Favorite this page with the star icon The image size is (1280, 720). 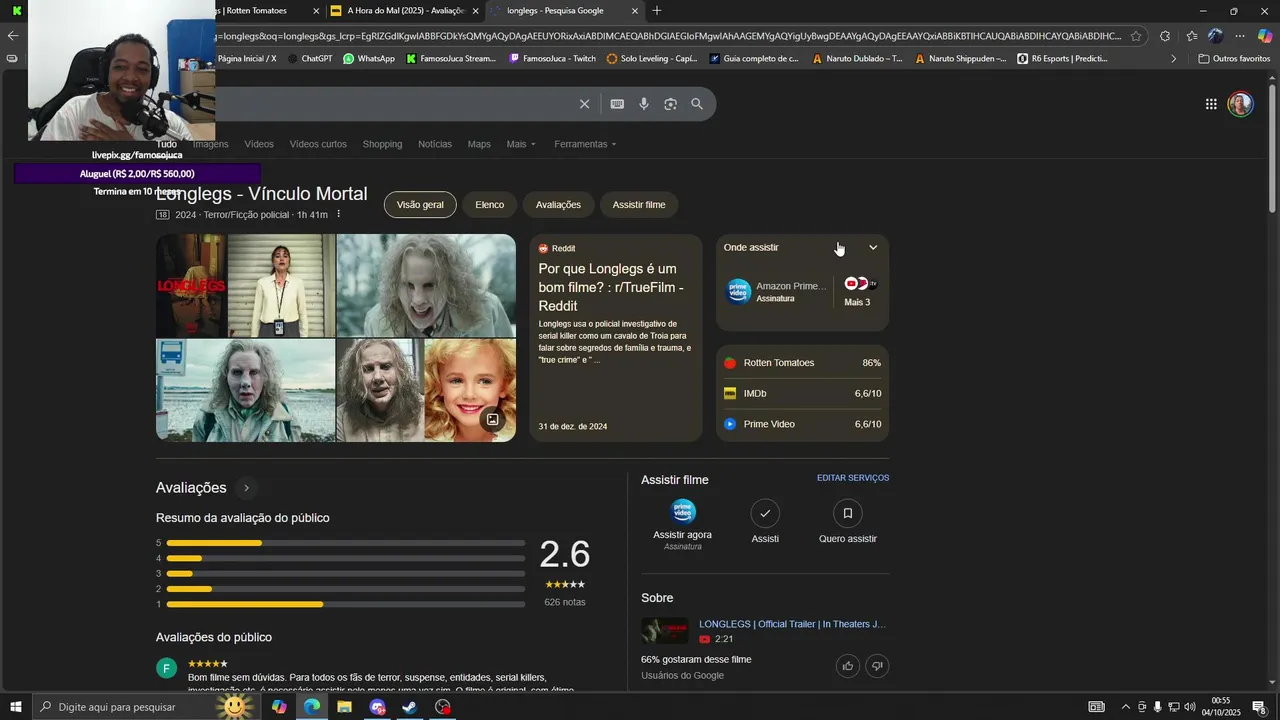(1136, 36)
